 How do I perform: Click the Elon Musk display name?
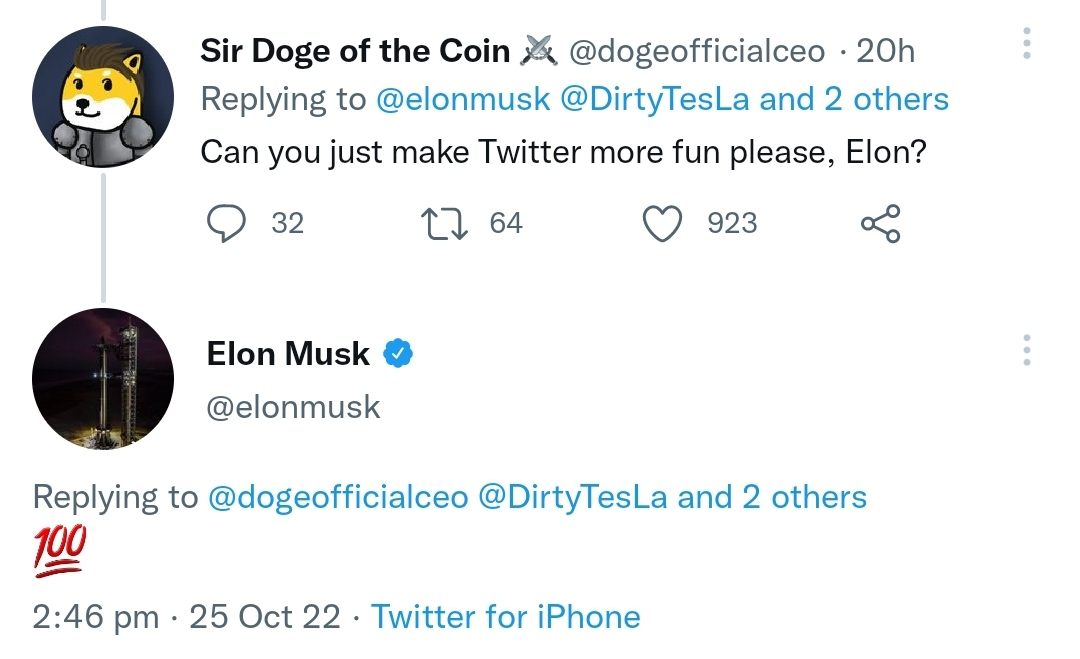point(288,353)
